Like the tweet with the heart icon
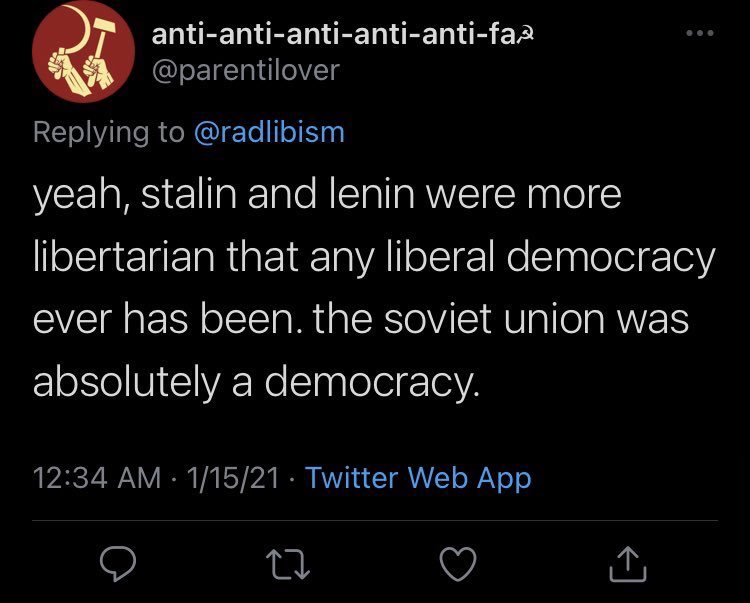 (x=458, y=564)
